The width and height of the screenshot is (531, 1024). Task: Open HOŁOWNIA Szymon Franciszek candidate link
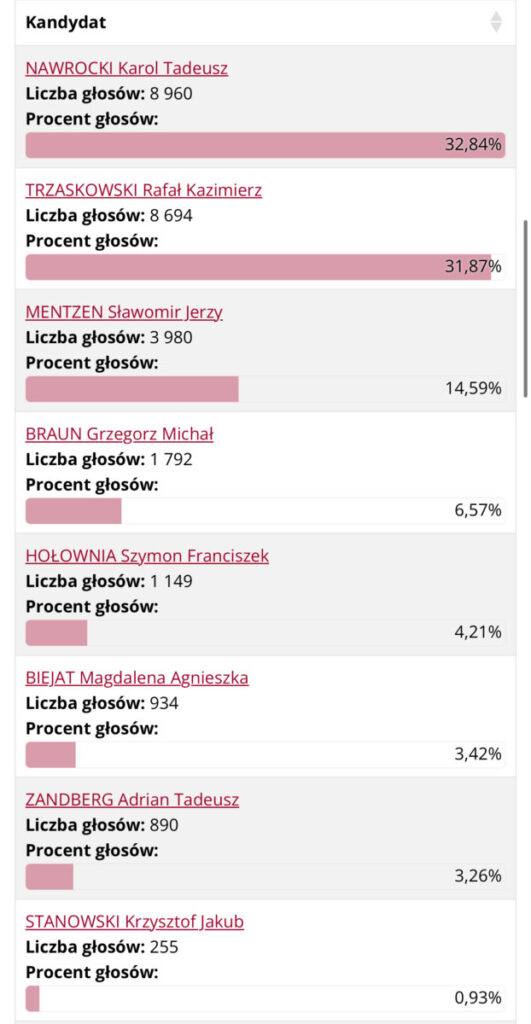[147, 556]
